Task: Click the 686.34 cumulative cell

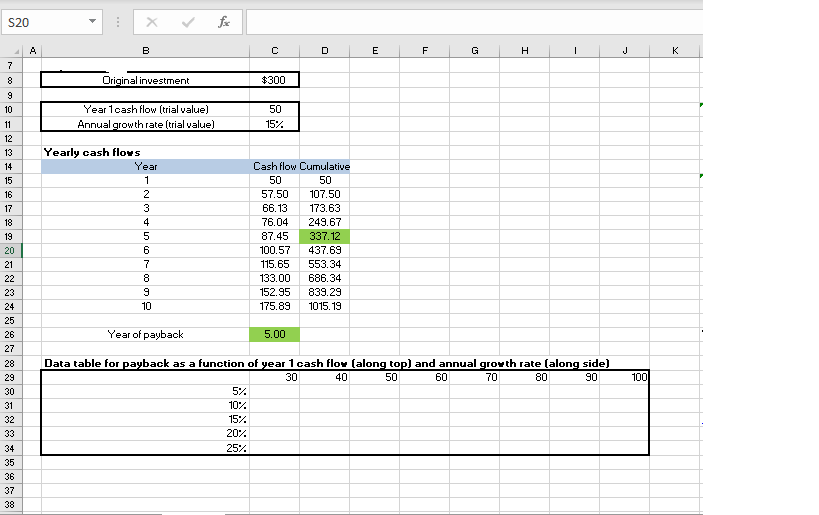Action: [x=325, y=278]
